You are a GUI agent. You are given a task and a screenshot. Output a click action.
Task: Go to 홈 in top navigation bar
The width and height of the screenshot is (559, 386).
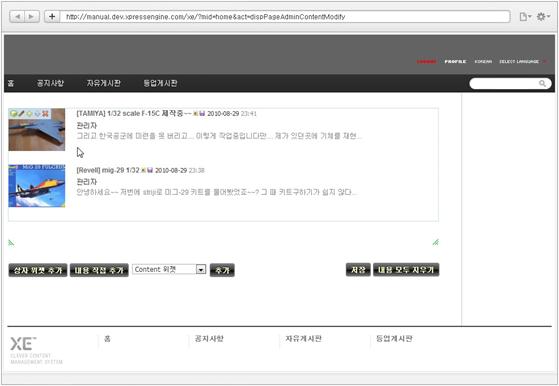coord(11,83)
